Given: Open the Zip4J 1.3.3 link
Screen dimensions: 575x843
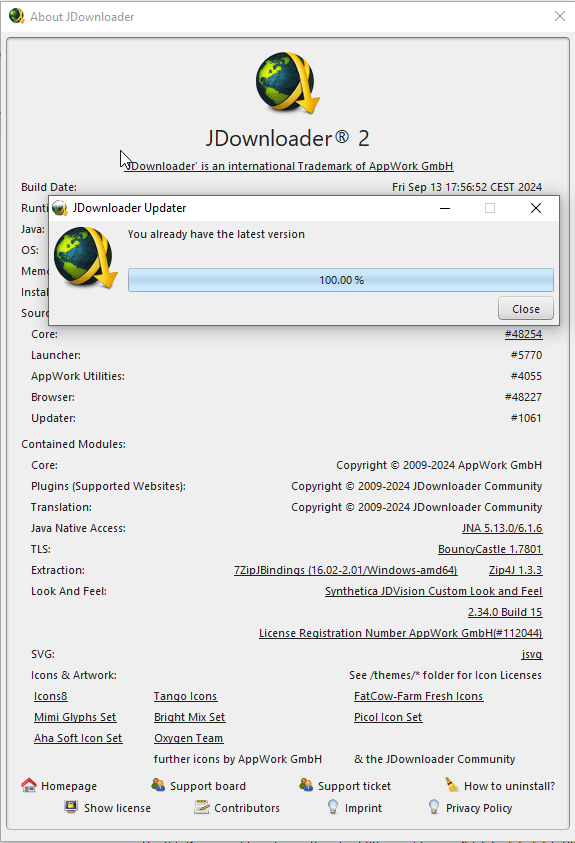Looking at the screenshot, I should point(515,570).
